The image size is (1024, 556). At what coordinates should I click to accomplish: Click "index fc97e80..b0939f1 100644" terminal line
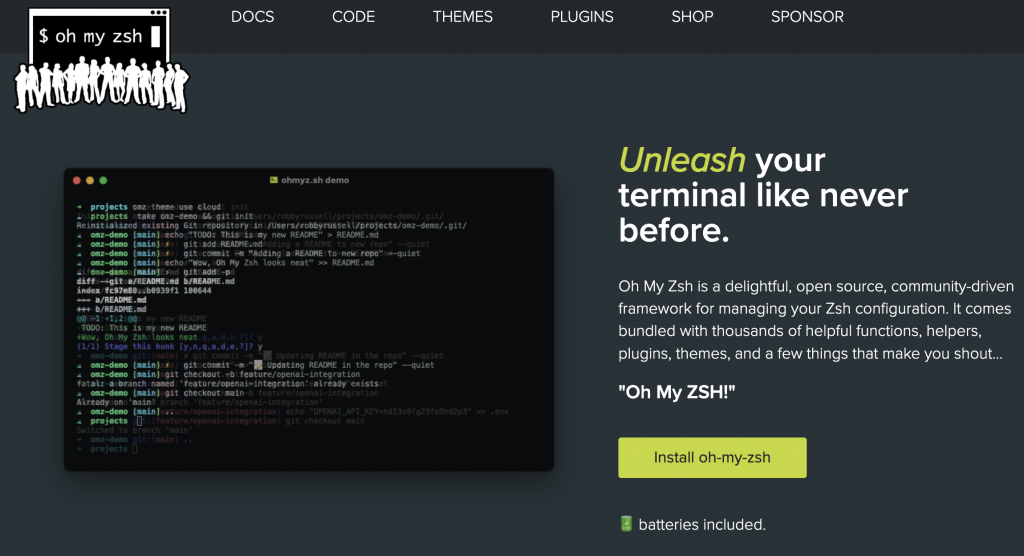coord(144,291)
